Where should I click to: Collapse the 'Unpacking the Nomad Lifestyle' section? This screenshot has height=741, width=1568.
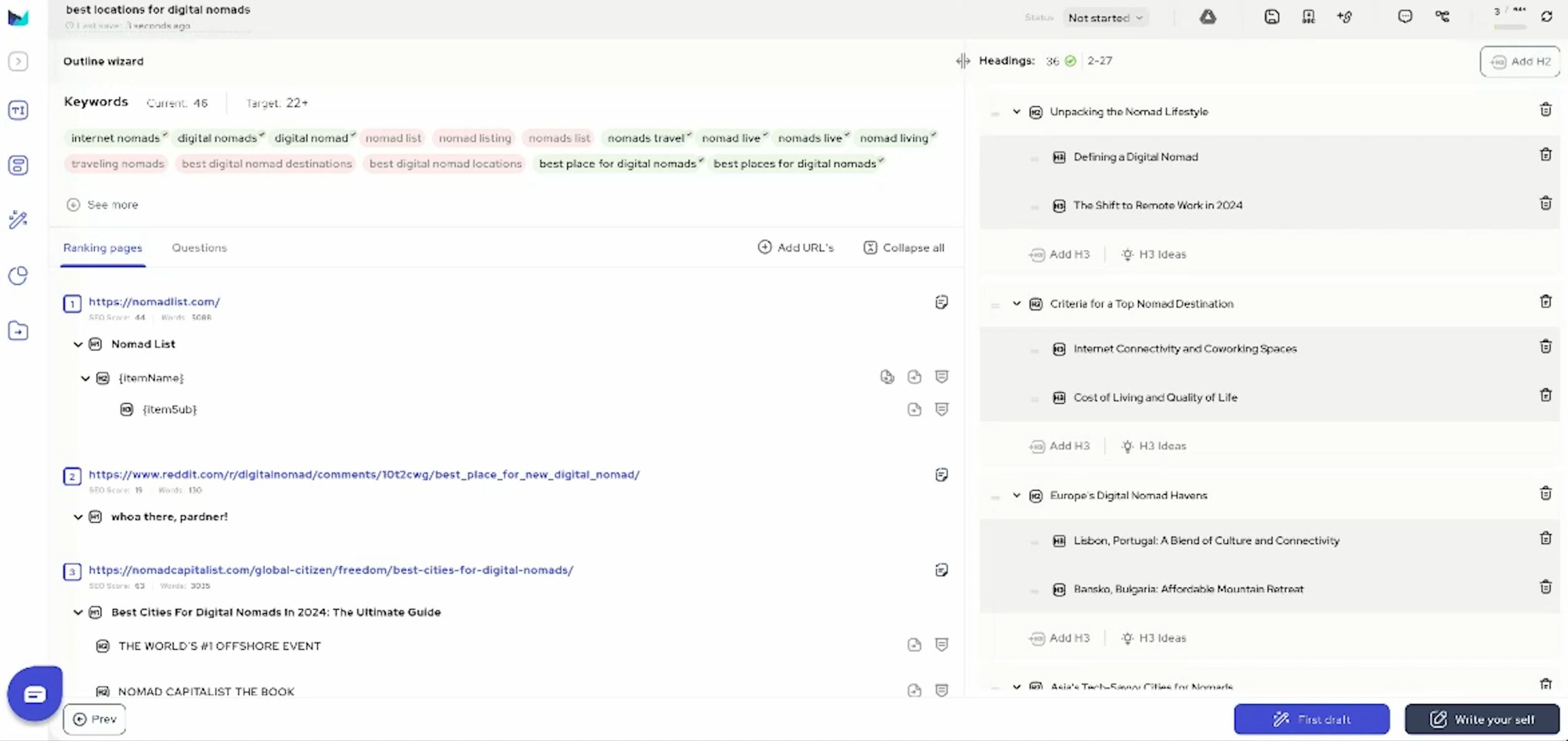1016,112
